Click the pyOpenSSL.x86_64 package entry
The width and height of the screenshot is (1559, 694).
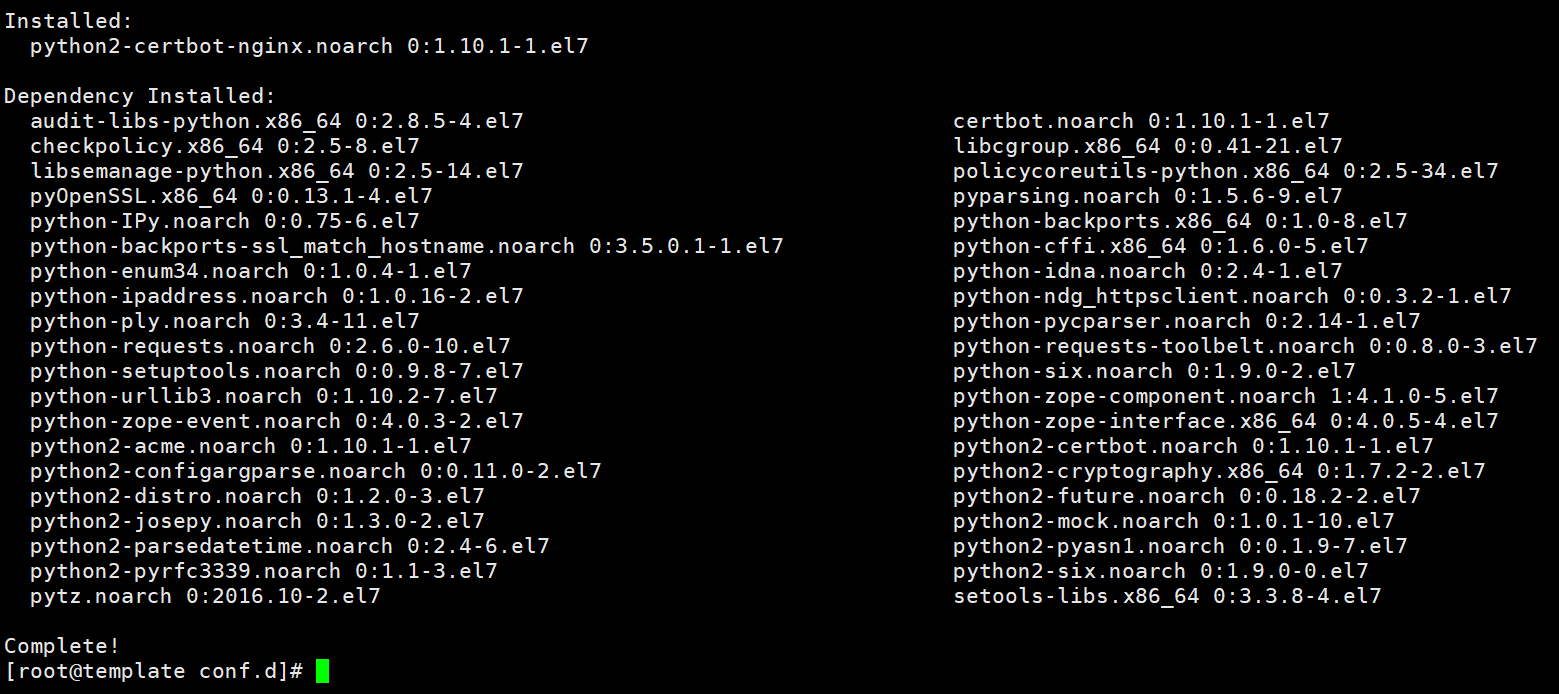(231, 196)
